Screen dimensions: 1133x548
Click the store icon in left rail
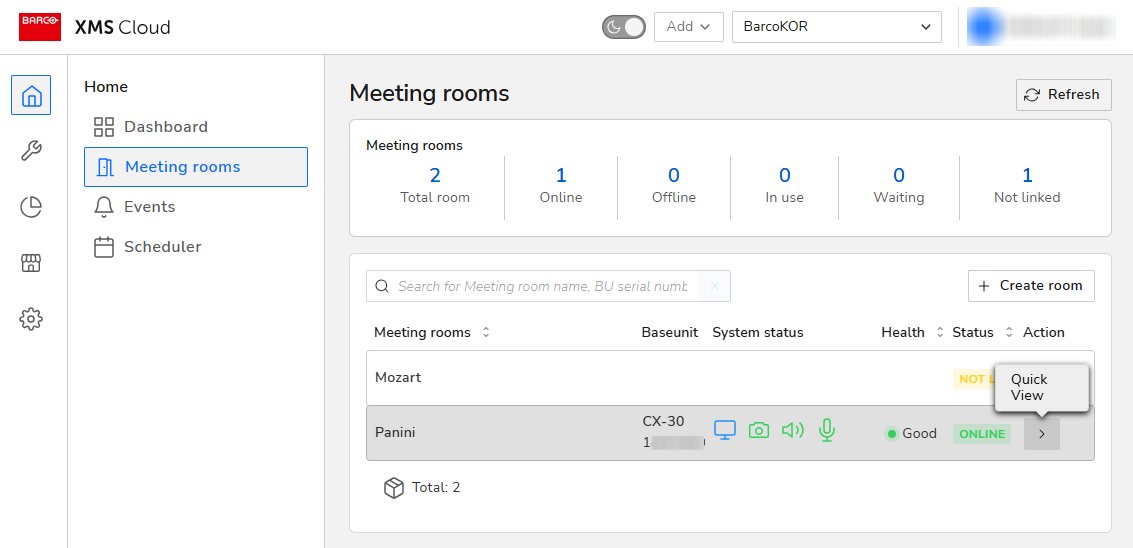[31, 263]
